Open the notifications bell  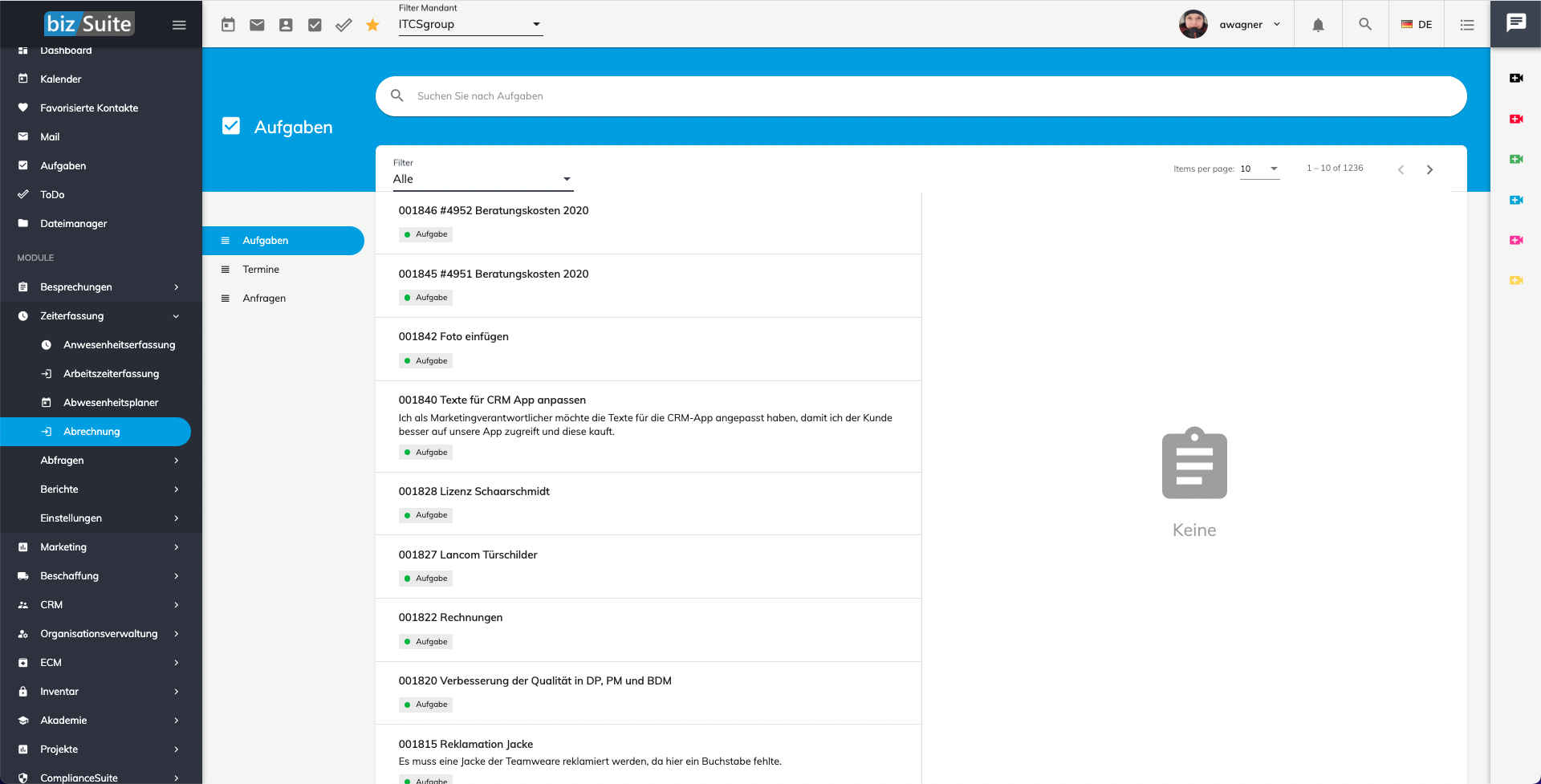pyautogui.click(x=1318, y=25)
